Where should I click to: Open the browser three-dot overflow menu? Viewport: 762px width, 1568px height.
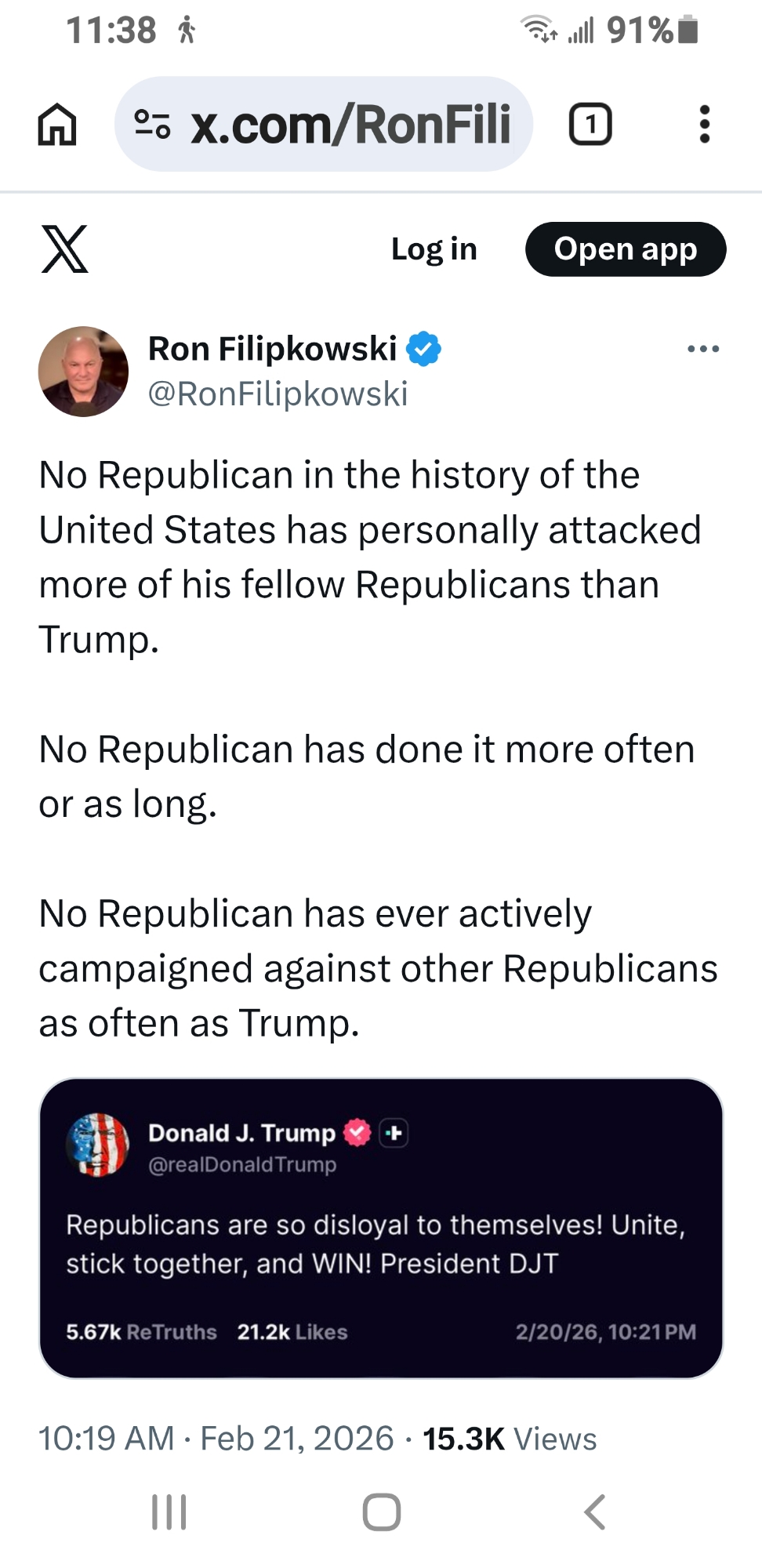(704, 125)
